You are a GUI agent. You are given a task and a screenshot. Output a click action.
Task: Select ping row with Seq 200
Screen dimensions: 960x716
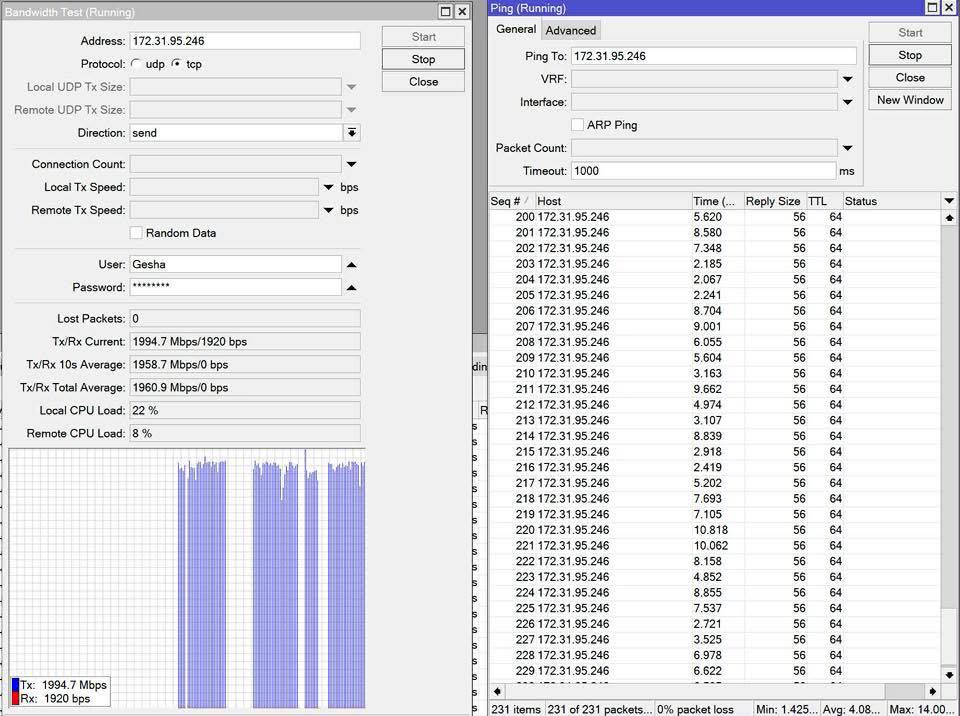click(x=714, y=217)
